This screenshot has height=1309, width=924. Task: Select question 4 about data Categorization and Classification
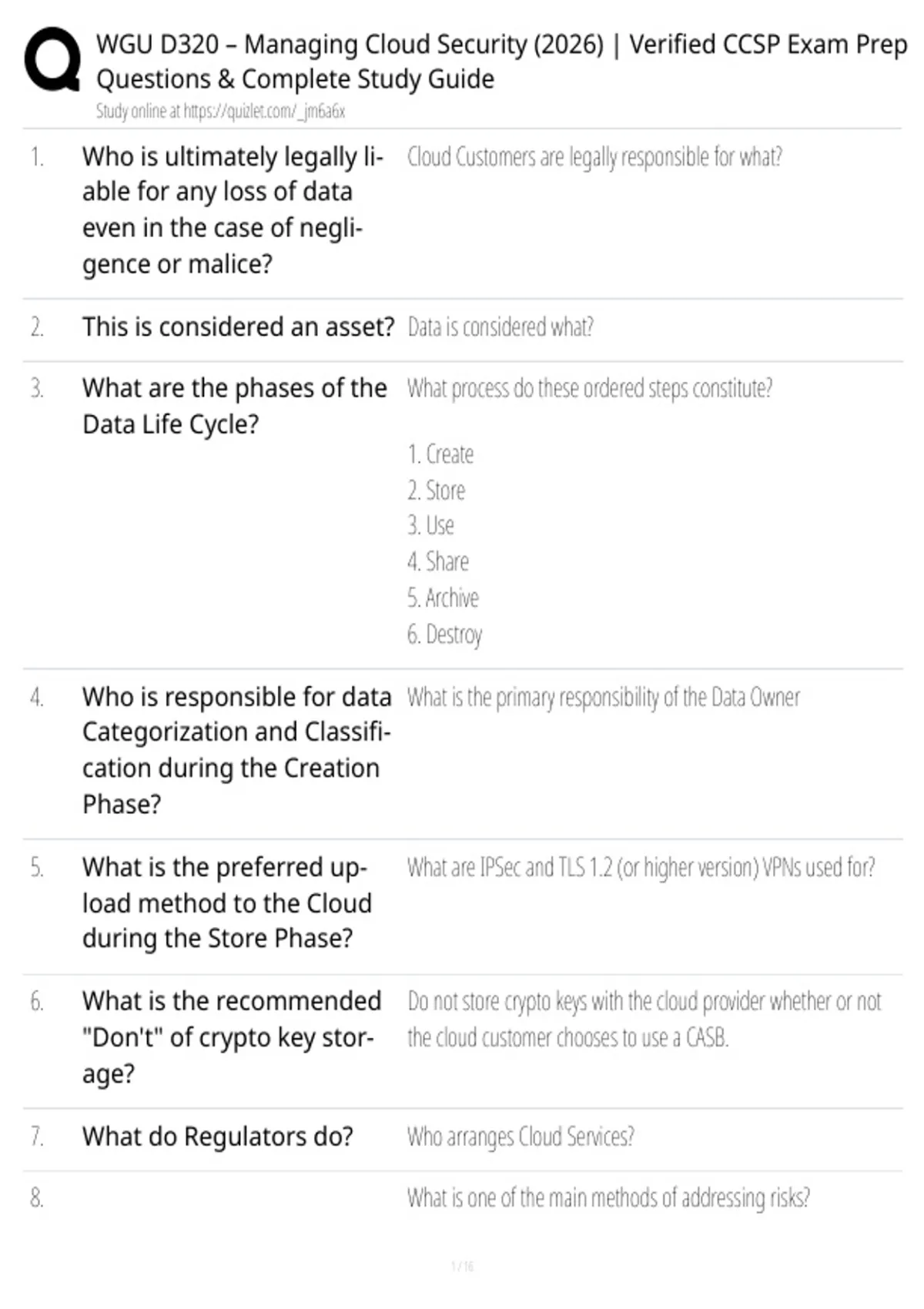[237, 751]
